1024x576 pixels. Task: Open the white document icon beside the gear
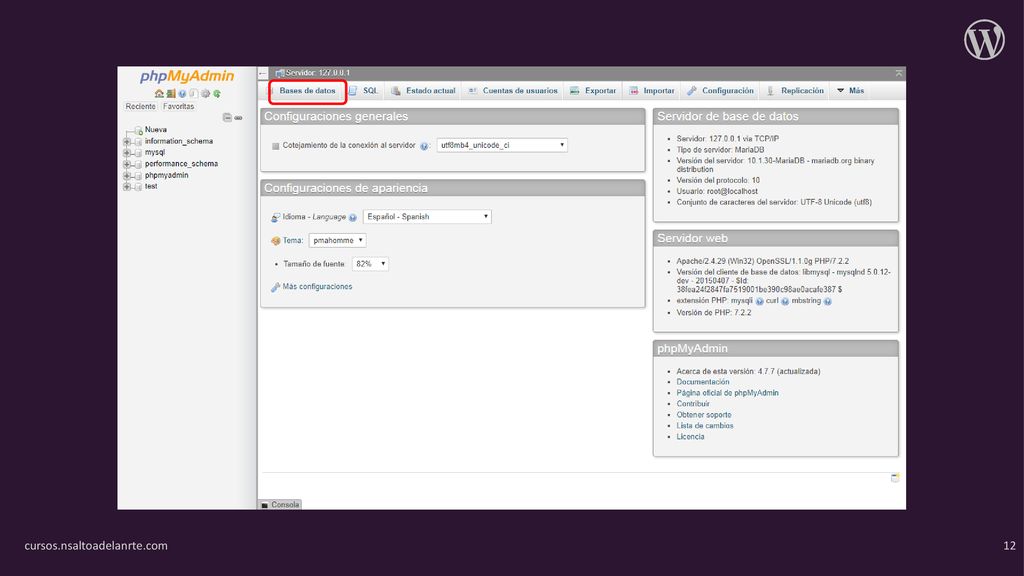[193, 93]
